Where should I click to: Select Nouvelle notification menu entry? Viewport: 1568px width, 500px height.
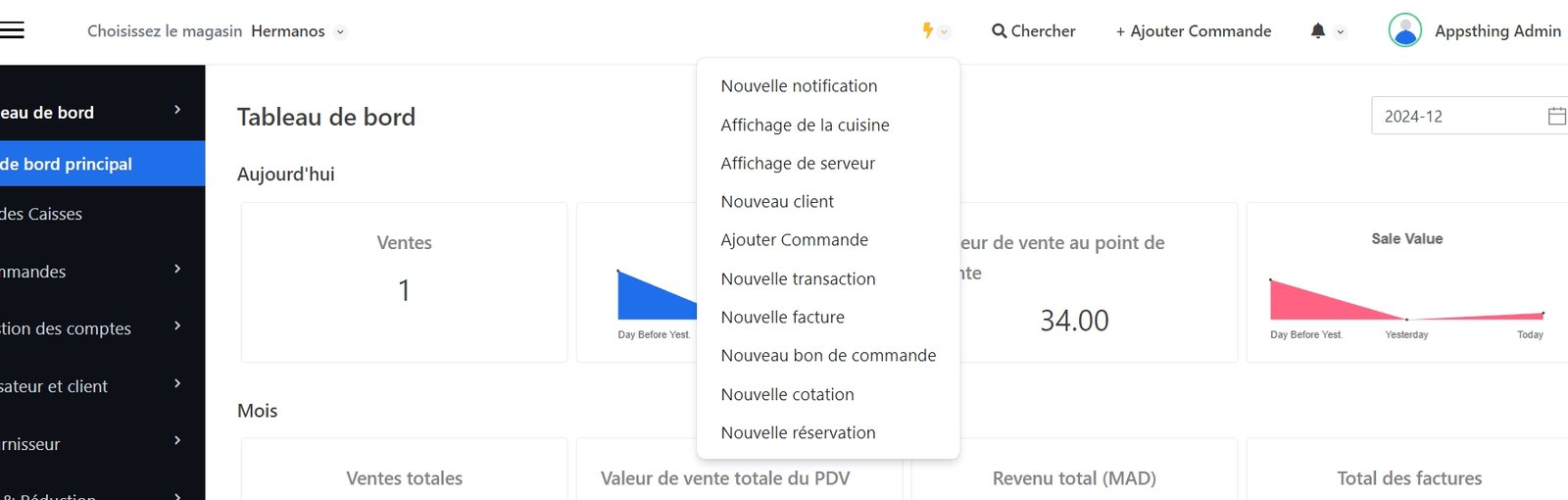799,86
